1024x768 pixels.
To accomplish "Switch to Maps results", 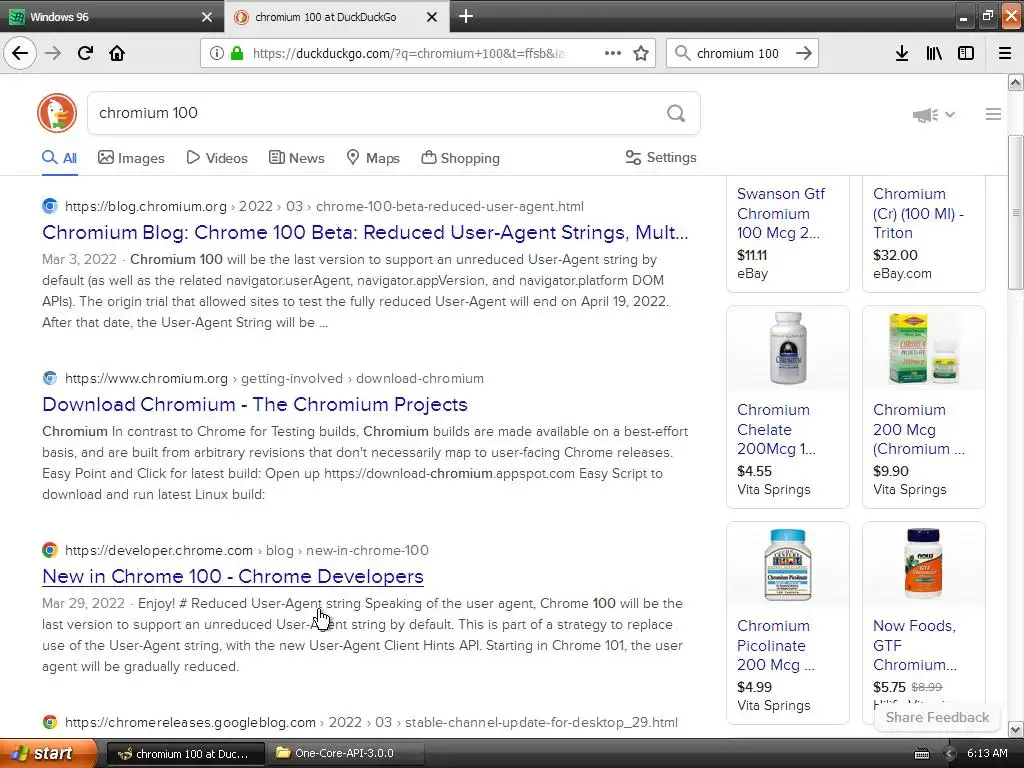I will point(373,158).
